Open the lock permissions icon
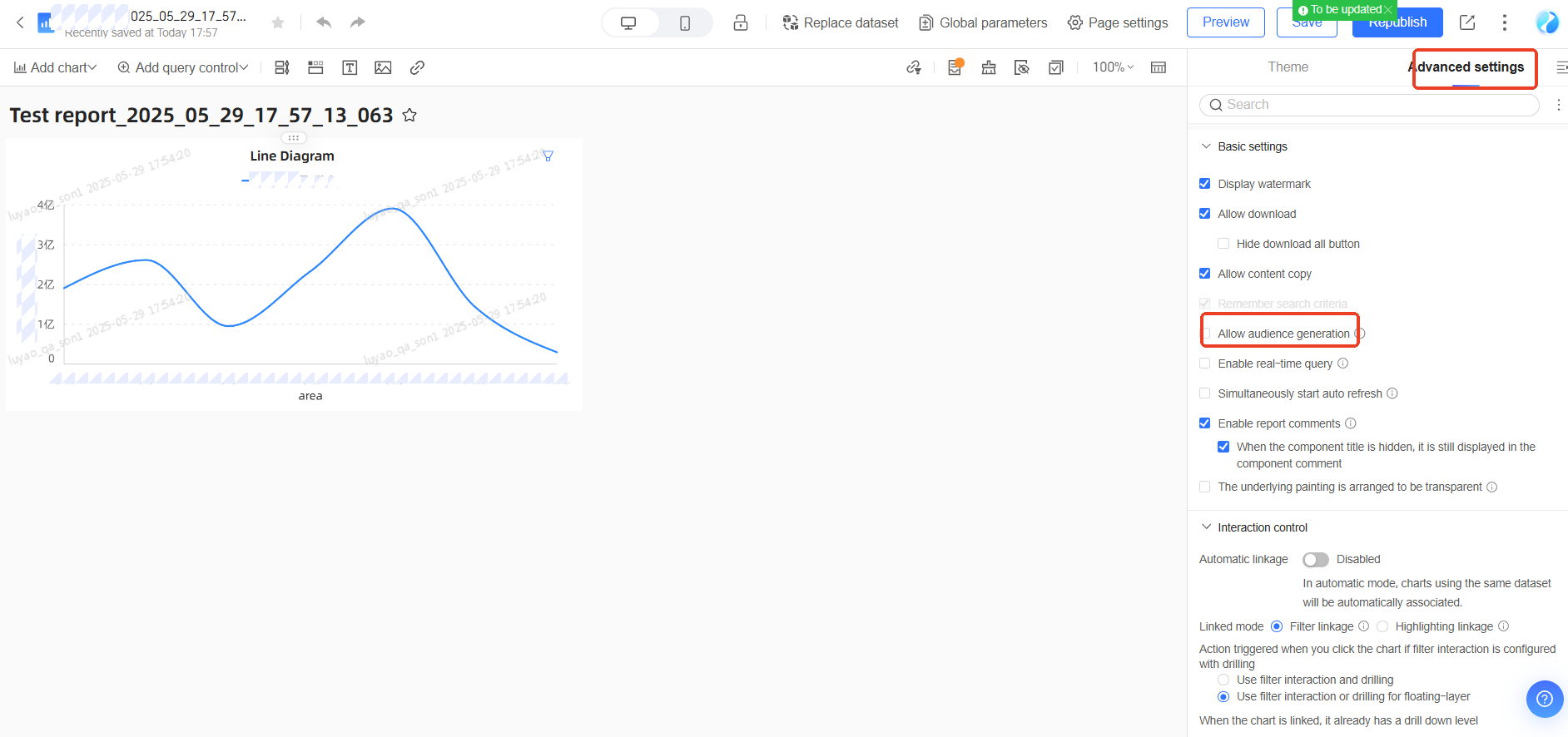 coord(740,23)
